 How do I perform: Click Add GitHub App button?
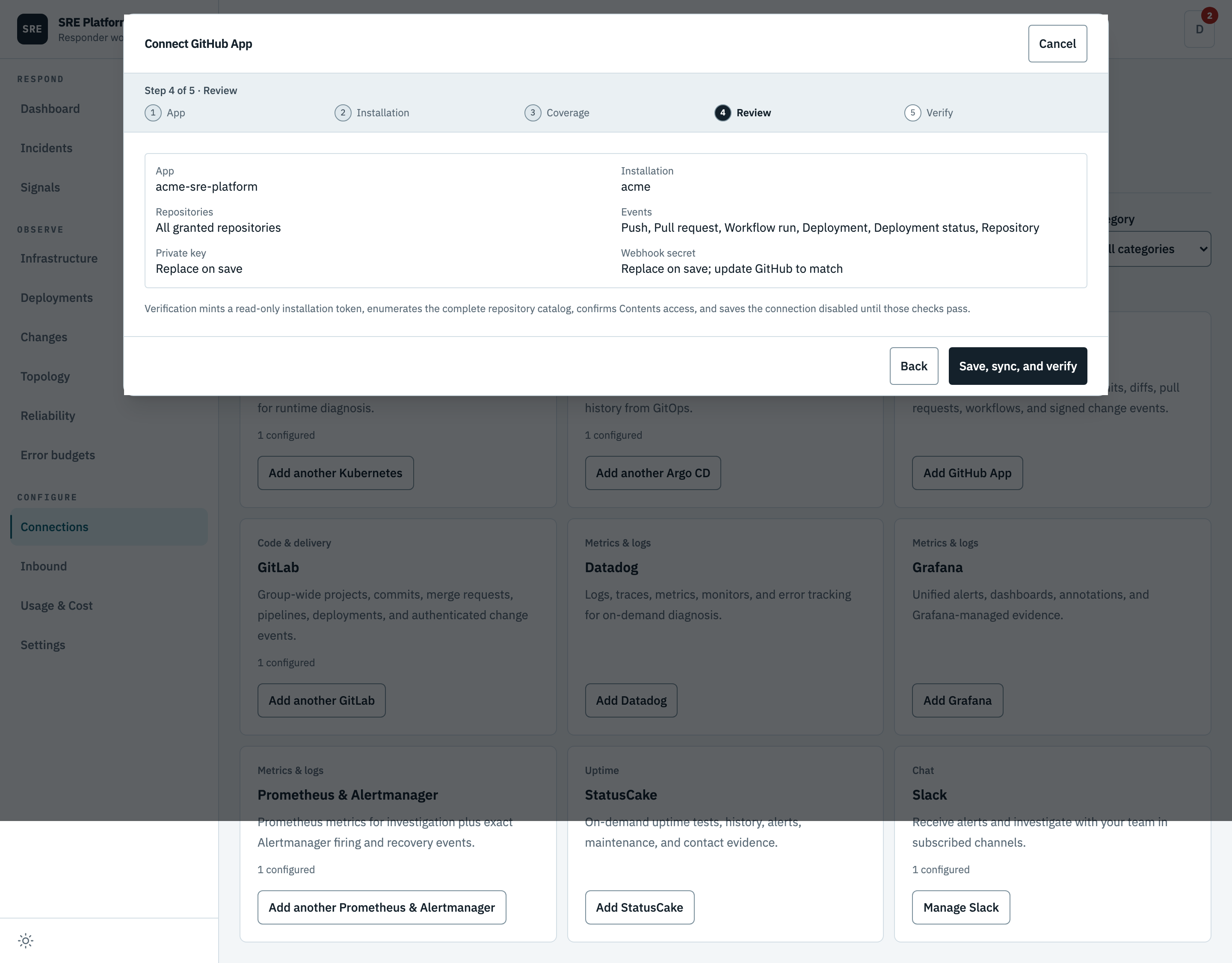967,473
